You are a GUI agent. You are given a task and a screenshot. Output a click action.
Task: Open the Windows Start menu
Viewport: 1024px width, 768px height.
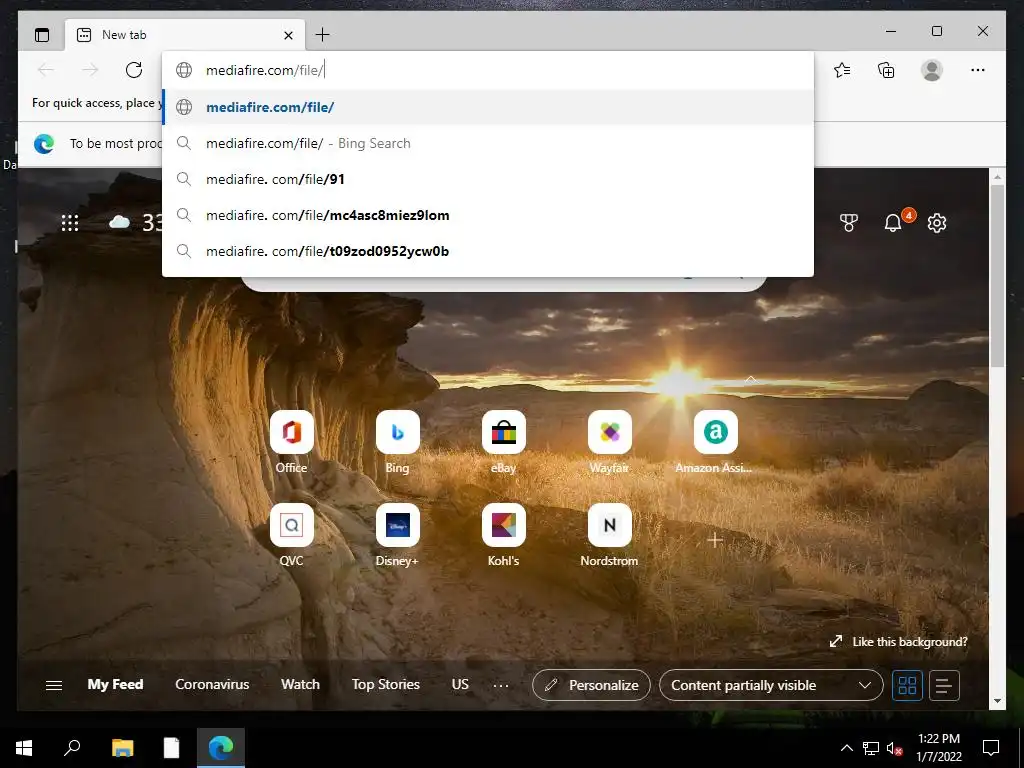24,748
